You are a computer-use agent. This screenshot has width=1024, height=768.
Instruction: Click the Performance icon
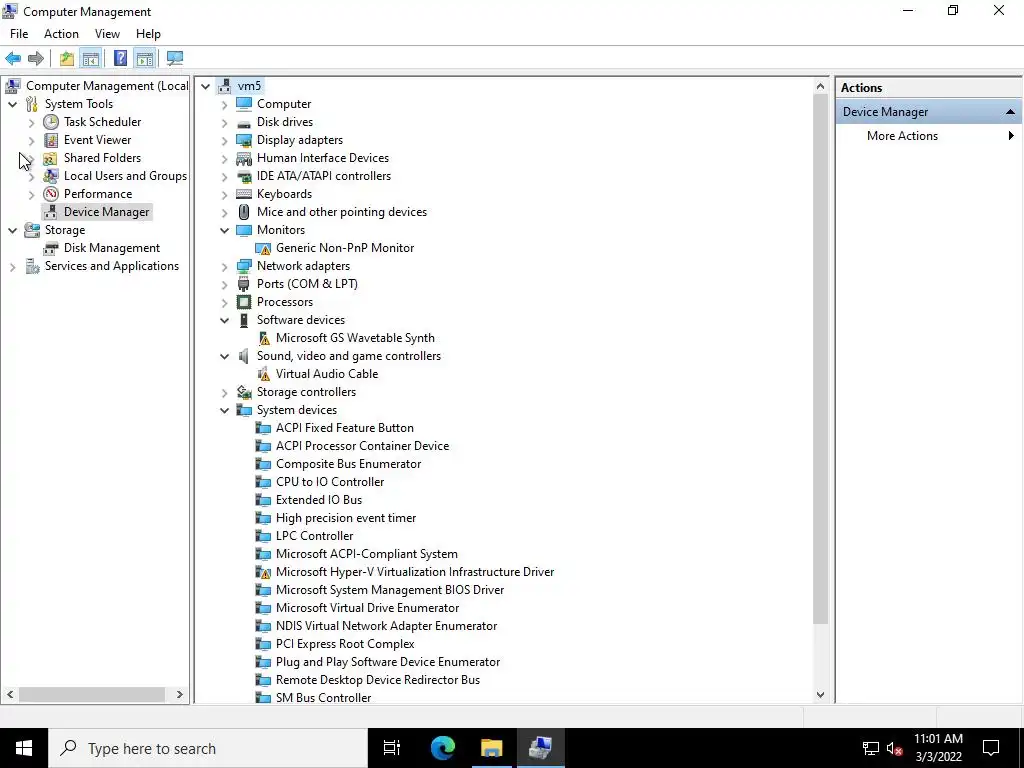point(51,194)
